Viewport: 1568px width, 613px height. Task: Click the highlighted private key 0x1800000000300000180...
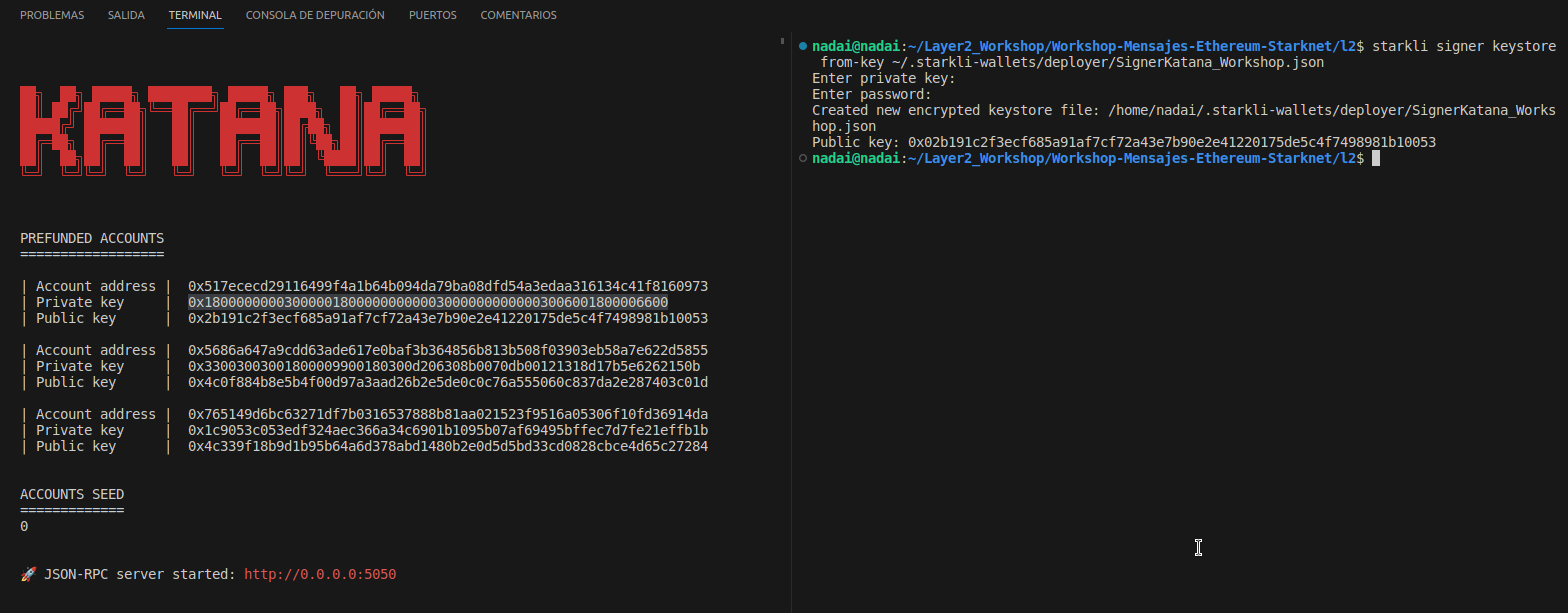pos(428,303)
